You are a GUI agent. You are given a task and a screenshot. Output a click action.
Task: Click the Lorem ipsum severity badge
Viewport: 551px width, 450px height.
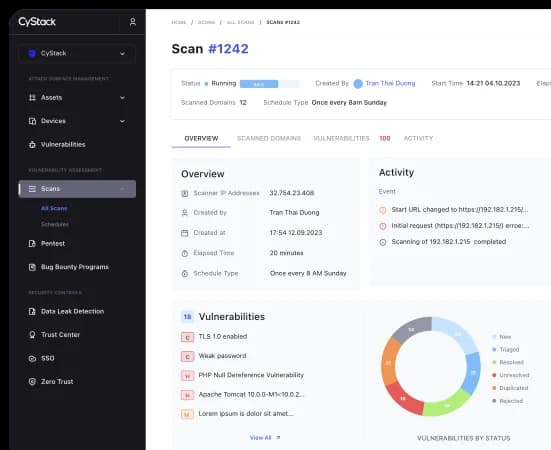click(187, 415)
